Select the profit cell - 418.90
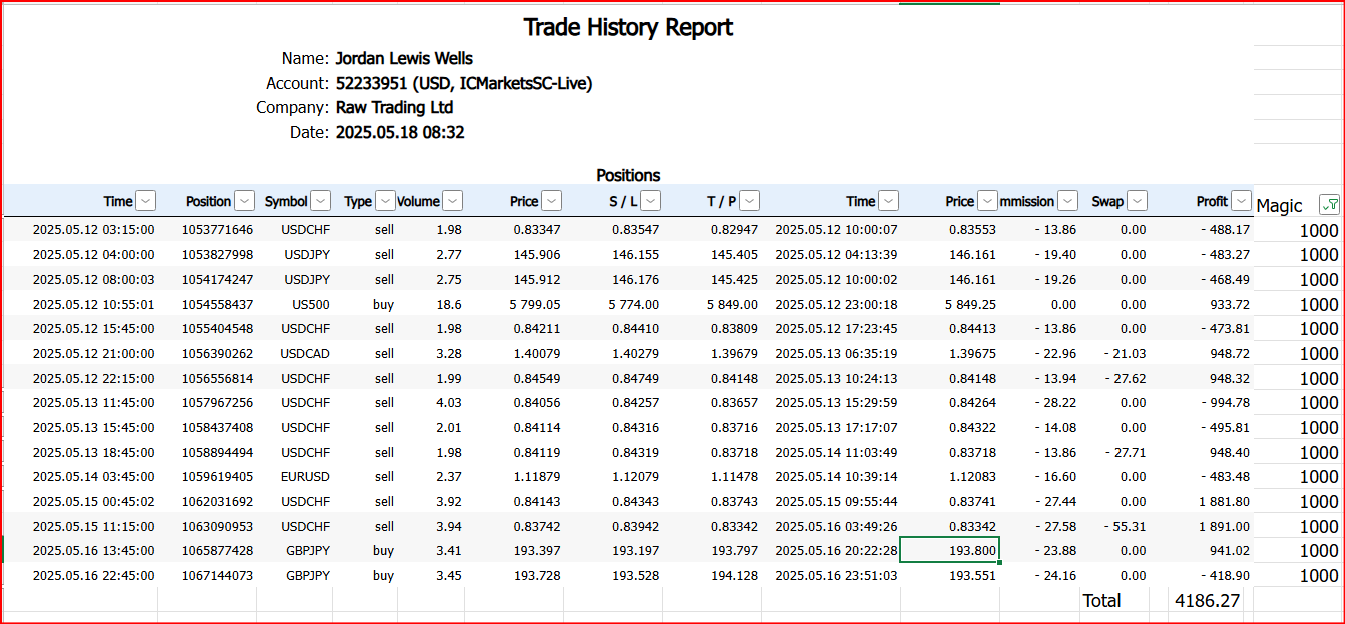1345x624 pixels. (x=1224, y=576)
